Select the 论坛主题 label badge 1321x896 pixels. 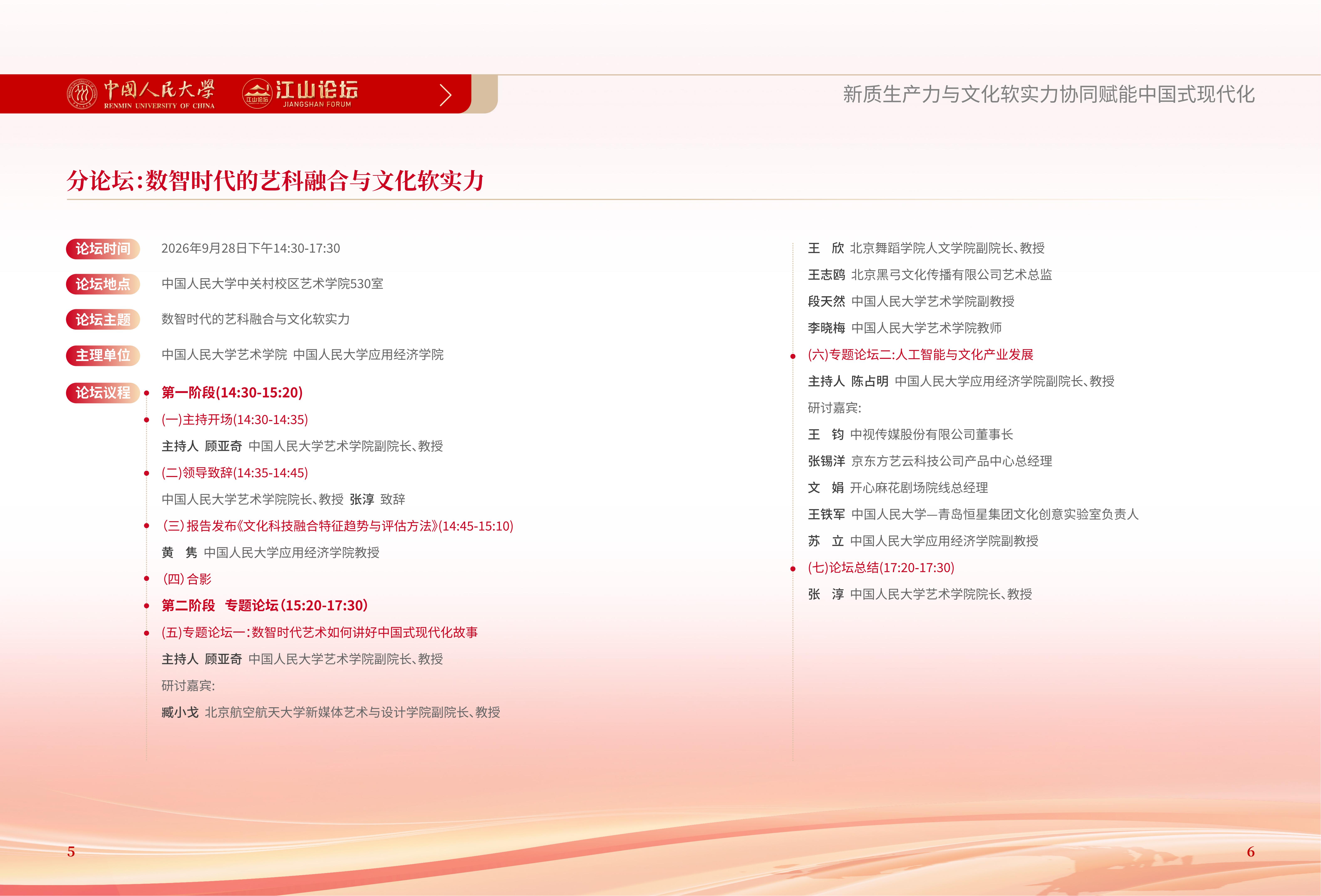pos(103,319)
